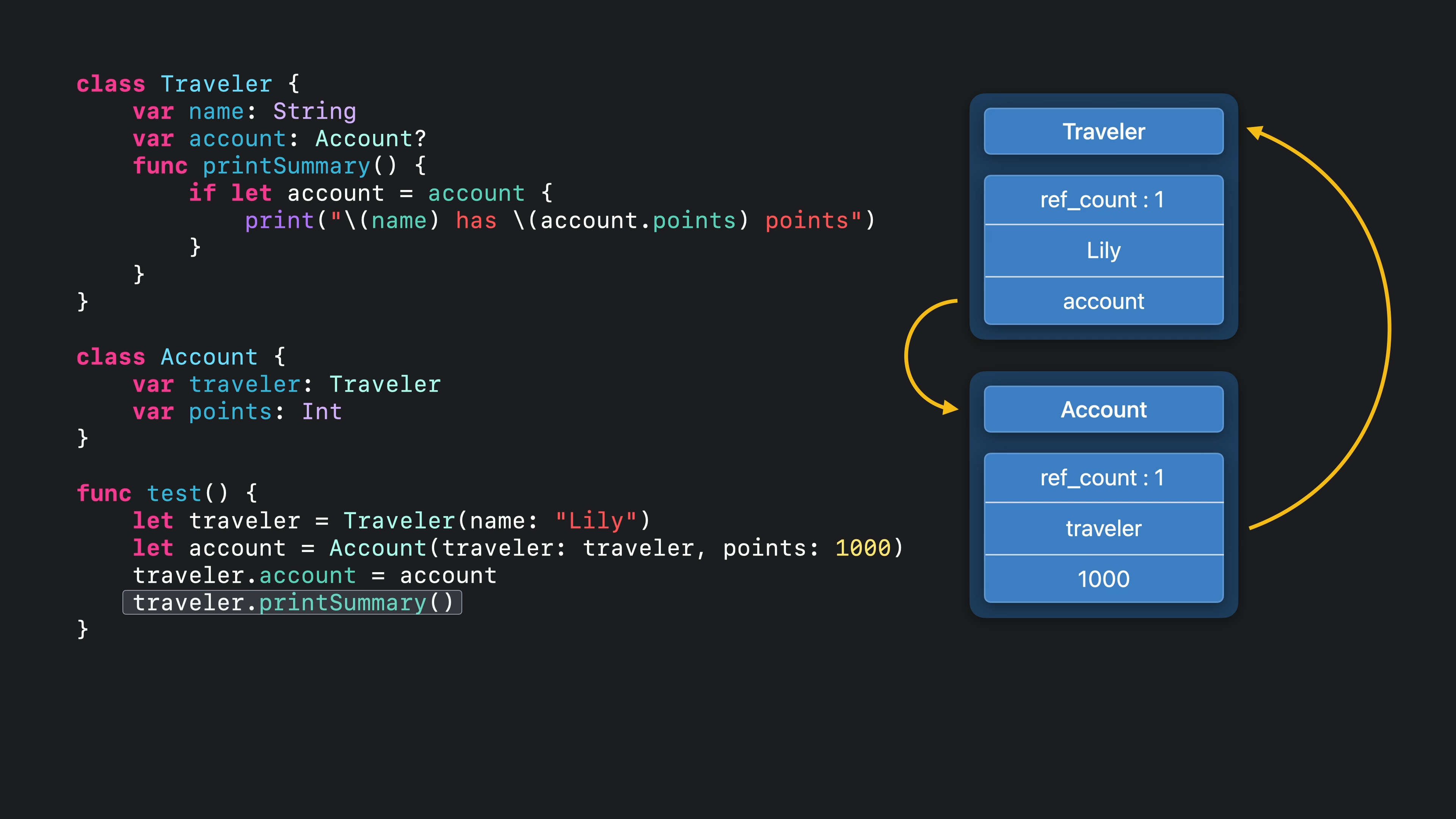Screen dimensions: 1456x819
Task: Click the highlighted traveler.printSummary() line
Action: pos(292,602)
